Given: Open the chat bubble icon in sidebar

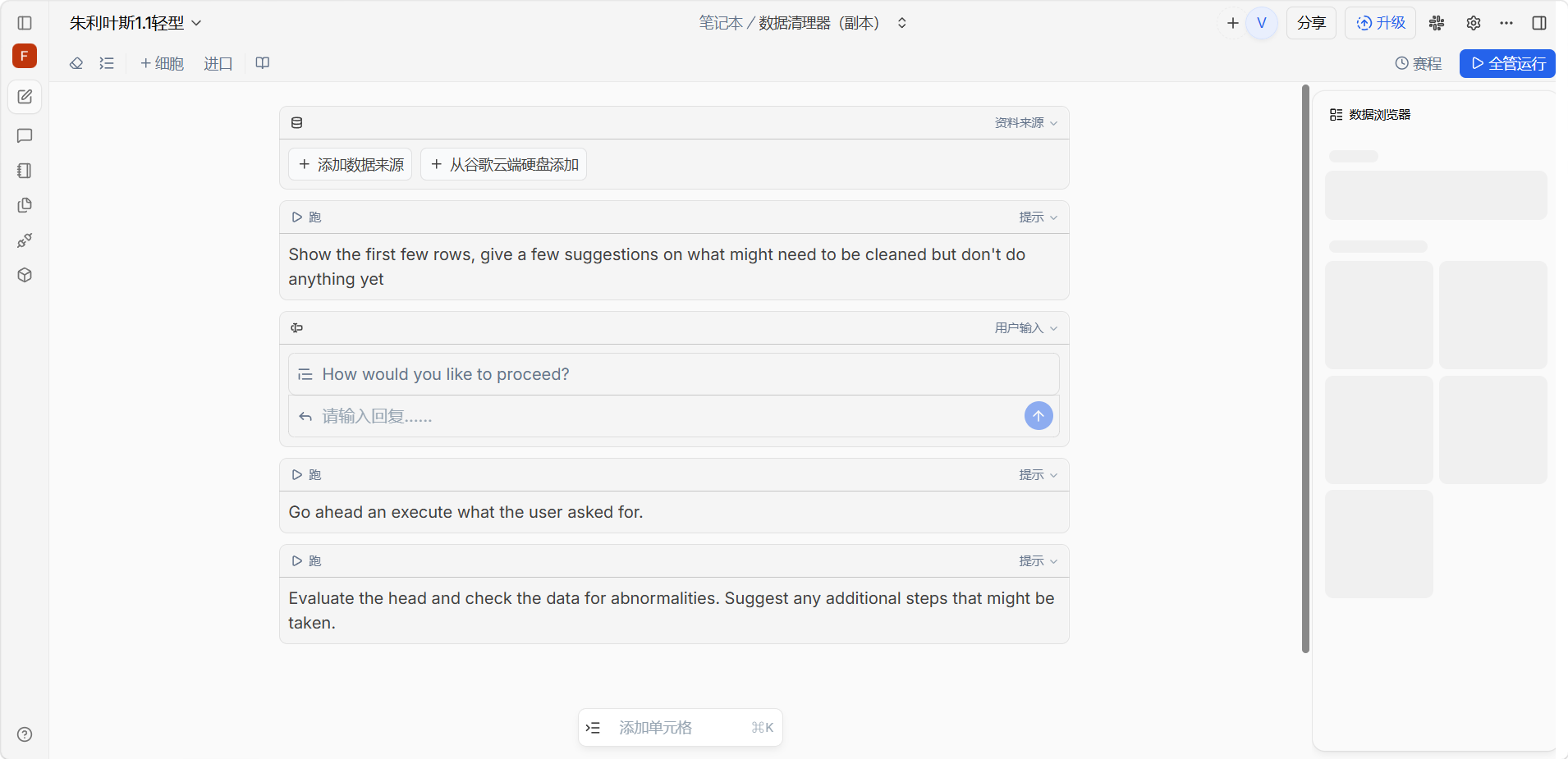Looking at the screenshot, I should pyautogui.click(x=25, y=135).
